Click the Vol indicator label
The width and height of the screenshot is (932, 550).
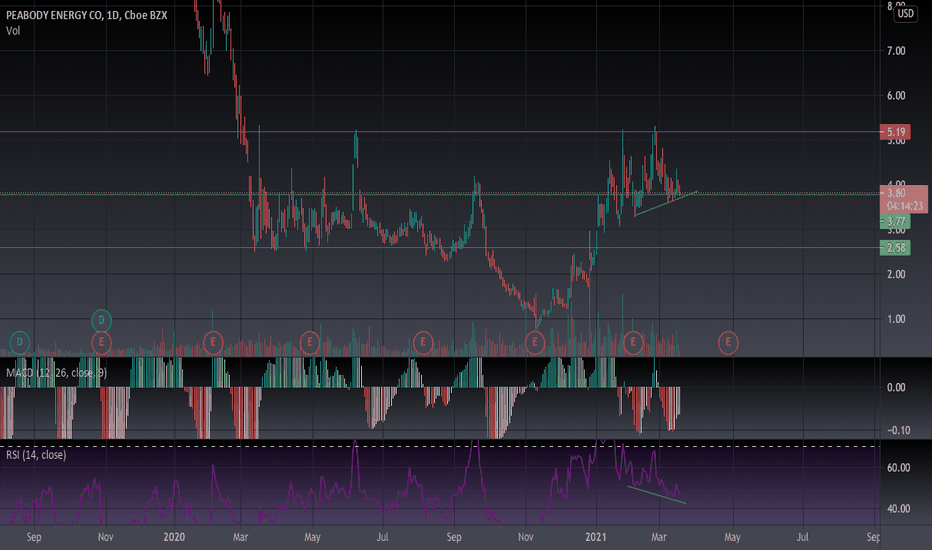tap(13, 30)
